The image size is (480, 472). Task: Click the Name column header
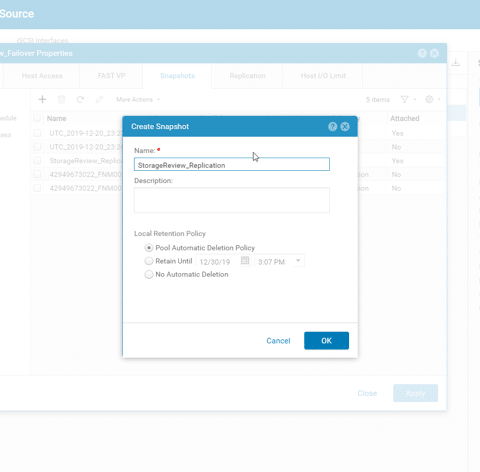click(56, 118)
